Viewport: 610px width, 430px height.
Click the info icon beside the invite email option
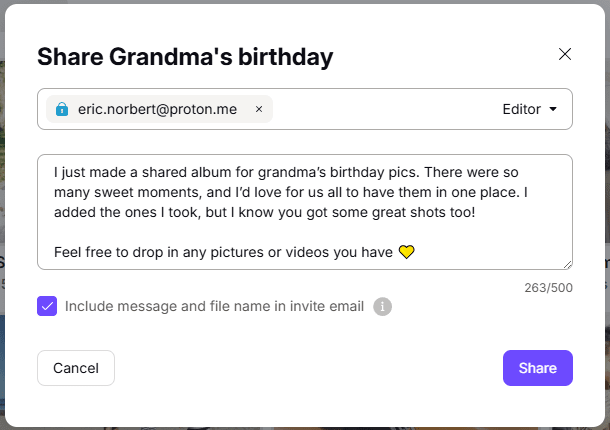[x=382, y=306]
